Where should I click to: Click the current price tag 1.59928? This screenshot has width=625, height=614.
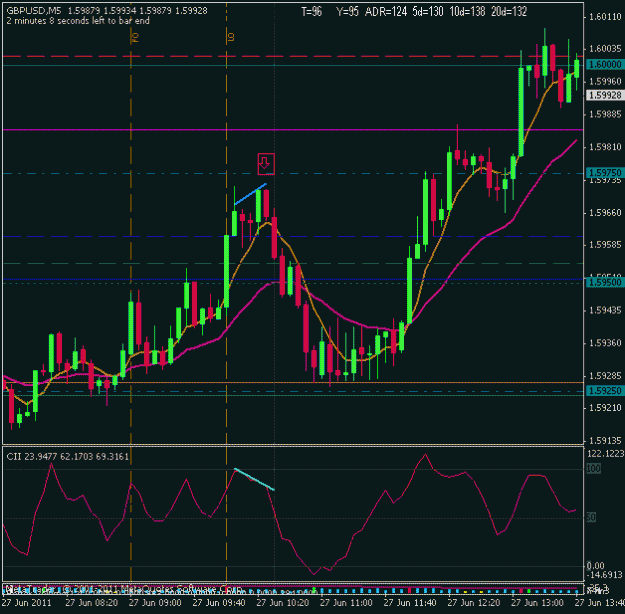tap(605, 95)
